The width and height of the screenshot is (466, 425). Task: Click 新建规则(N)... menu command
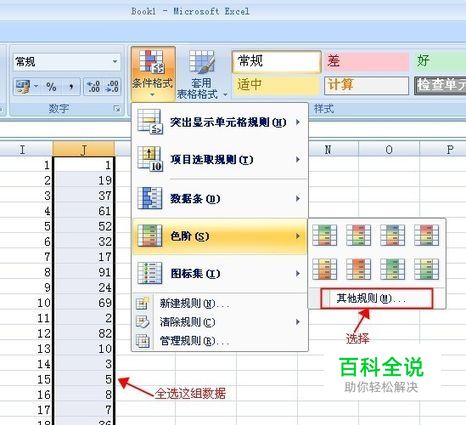[x=220, y=303]
